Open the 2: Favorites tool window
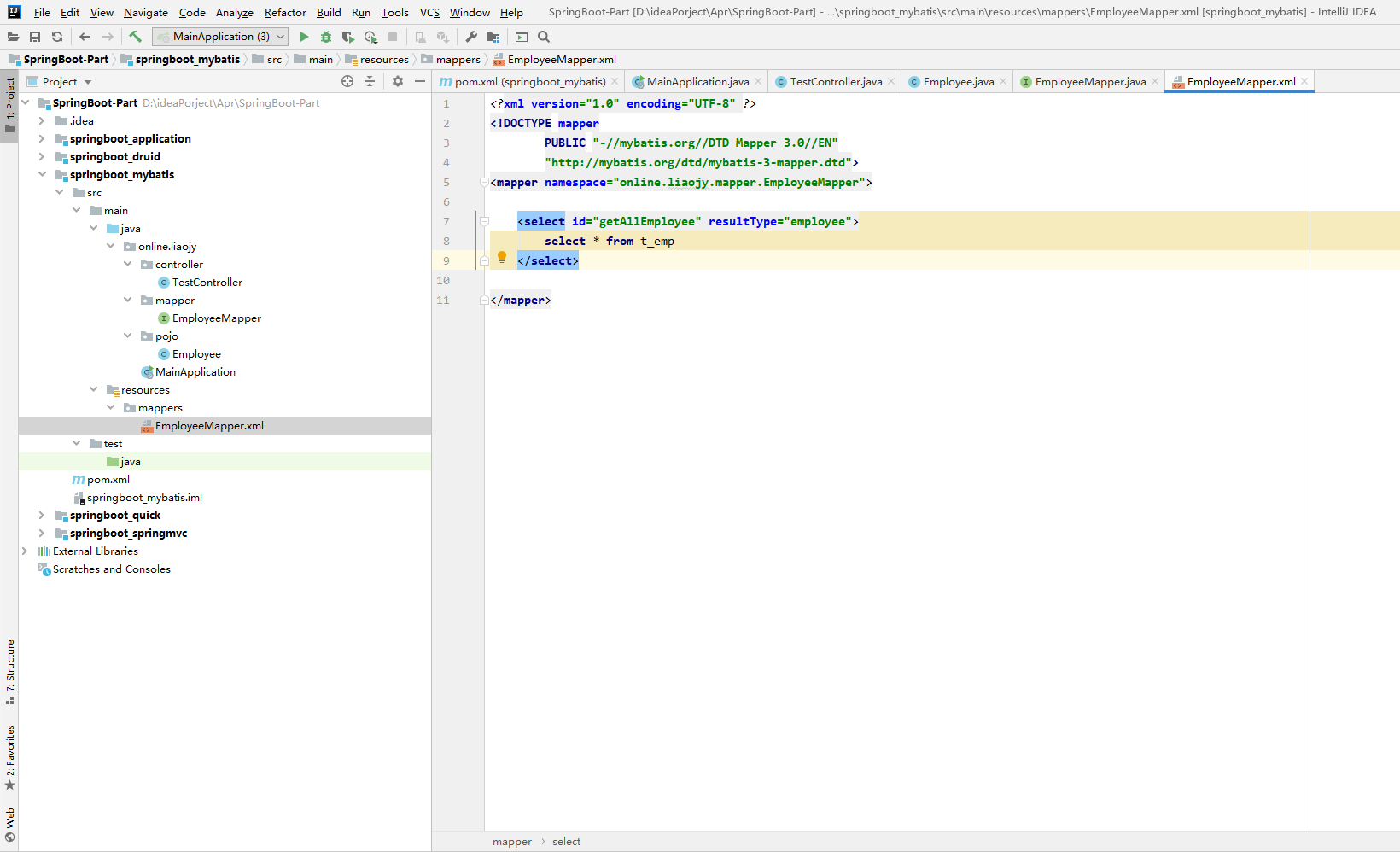 (x=9, y=758)
